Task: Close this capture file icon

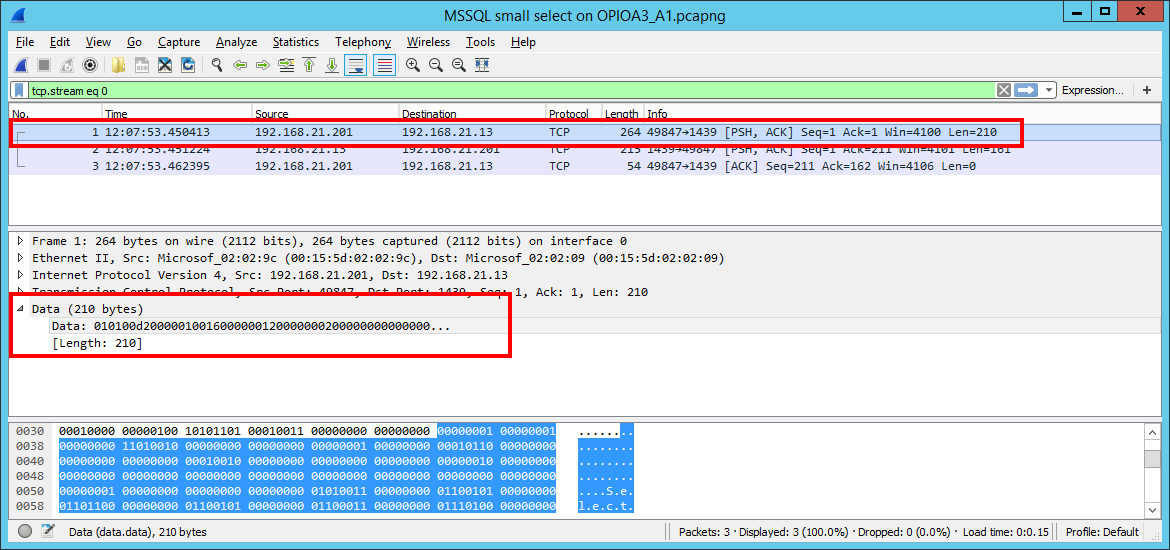Action: [x=165, y=65]
